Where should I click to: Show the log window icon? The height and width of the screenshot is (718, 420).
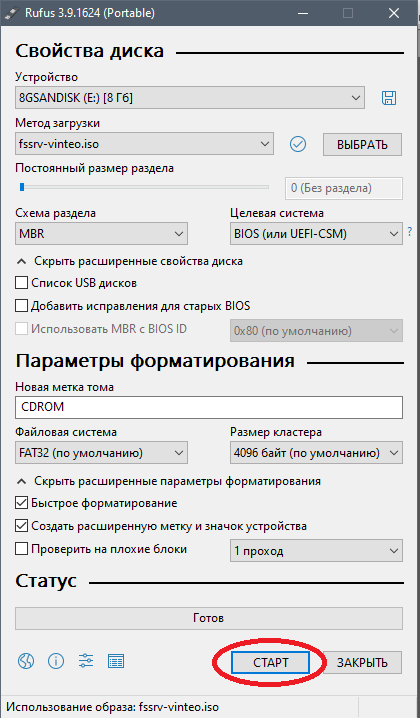click(x=115, y=661)
